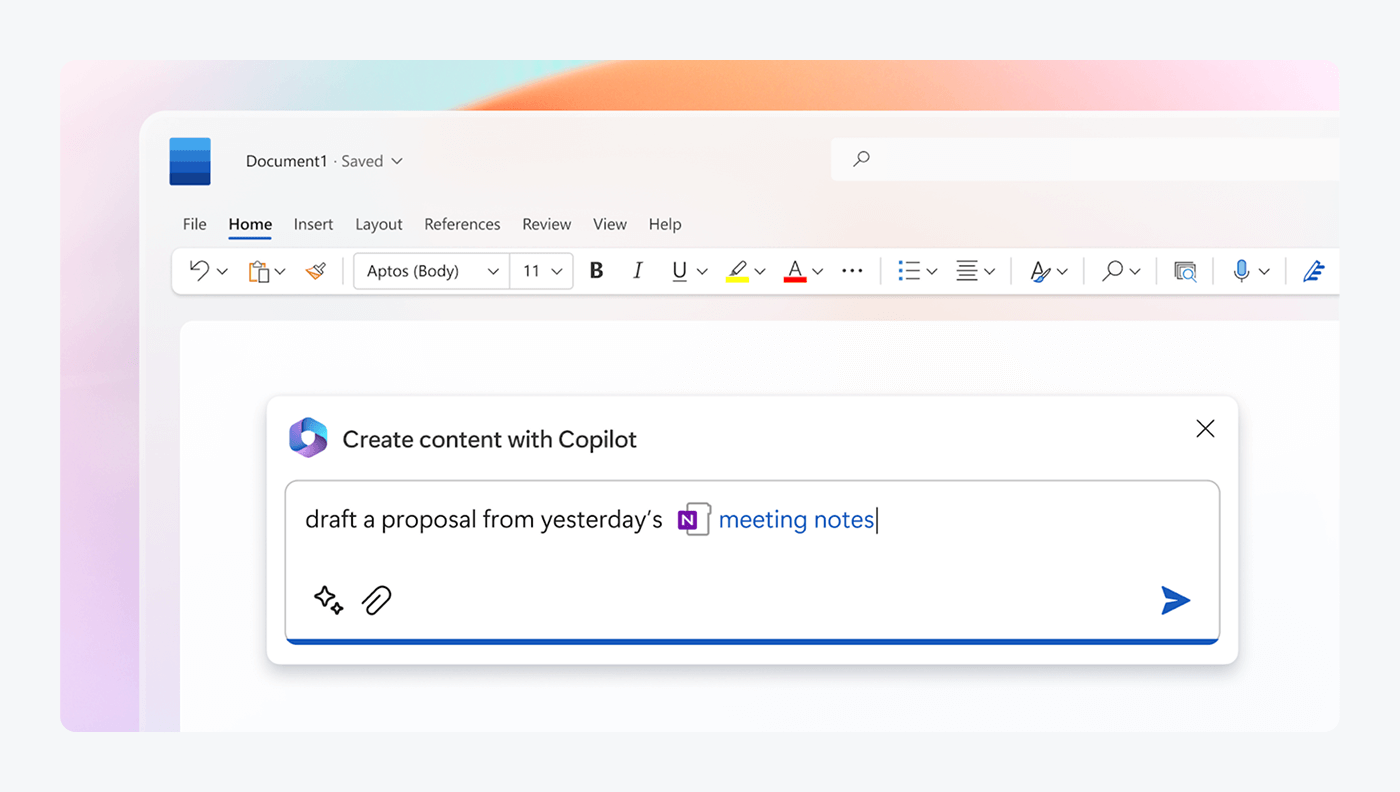Show more font options ellipsis
The height and width of the screenshot is (792, 1400).
tap(852, 271)
